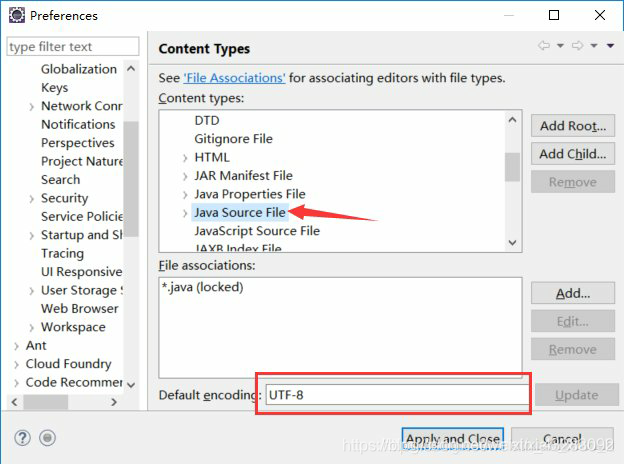Click the sidebar tree scroll-down arrow
624x464 pixels.
coord(131,385)
